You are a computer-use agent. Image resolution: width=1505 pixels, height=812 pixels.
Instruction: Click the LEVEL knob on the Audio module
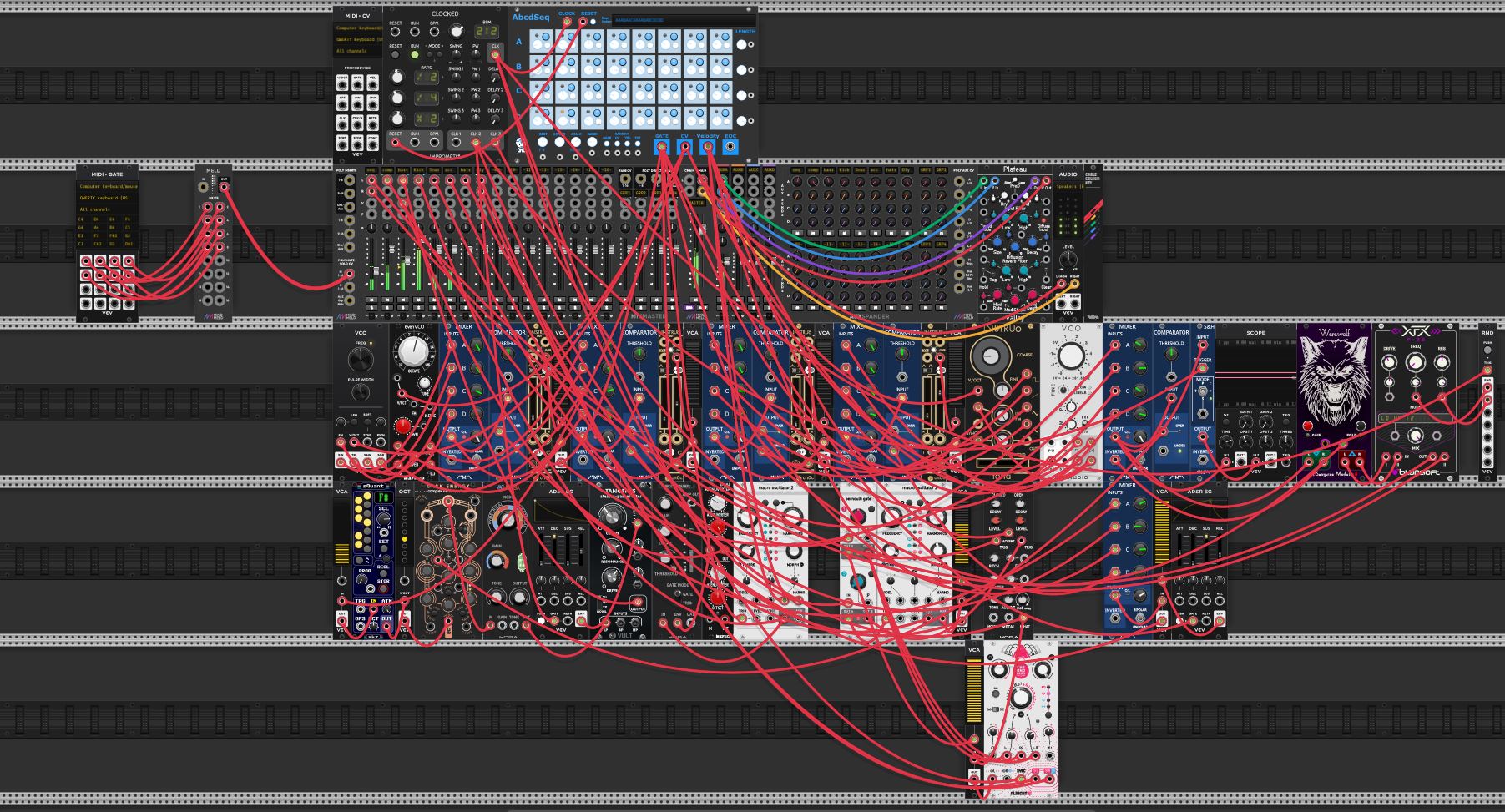point(1068,259)
